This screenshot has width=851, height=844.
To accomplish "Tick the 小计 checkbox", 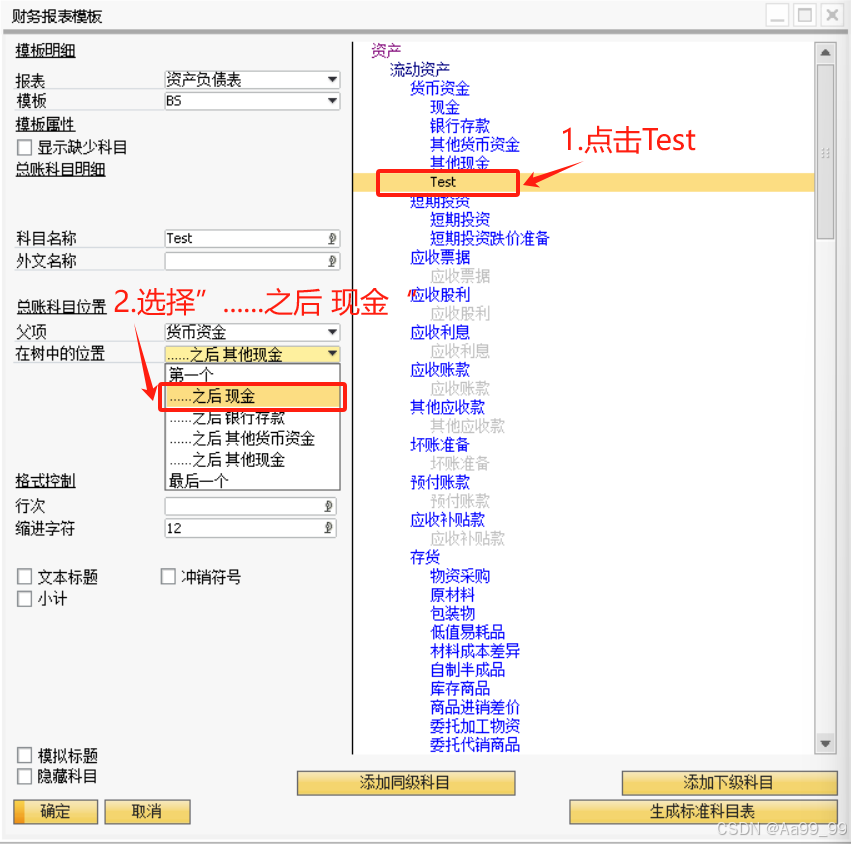I will 24,599.
